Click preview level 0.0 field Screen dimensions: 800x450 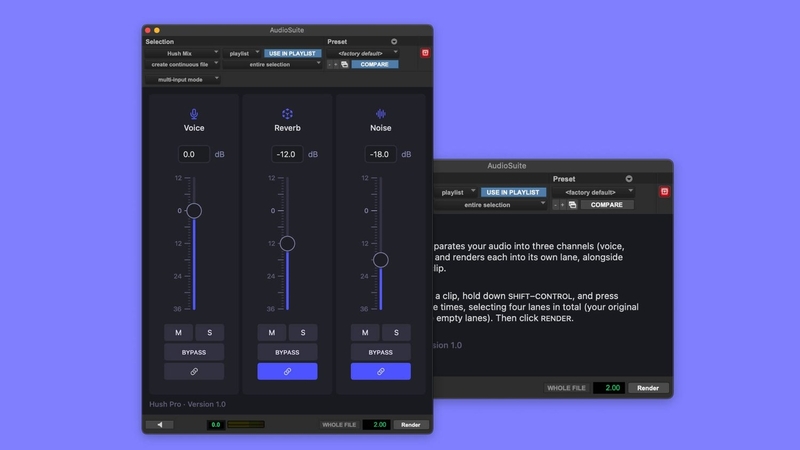click(x=215, y=424)
